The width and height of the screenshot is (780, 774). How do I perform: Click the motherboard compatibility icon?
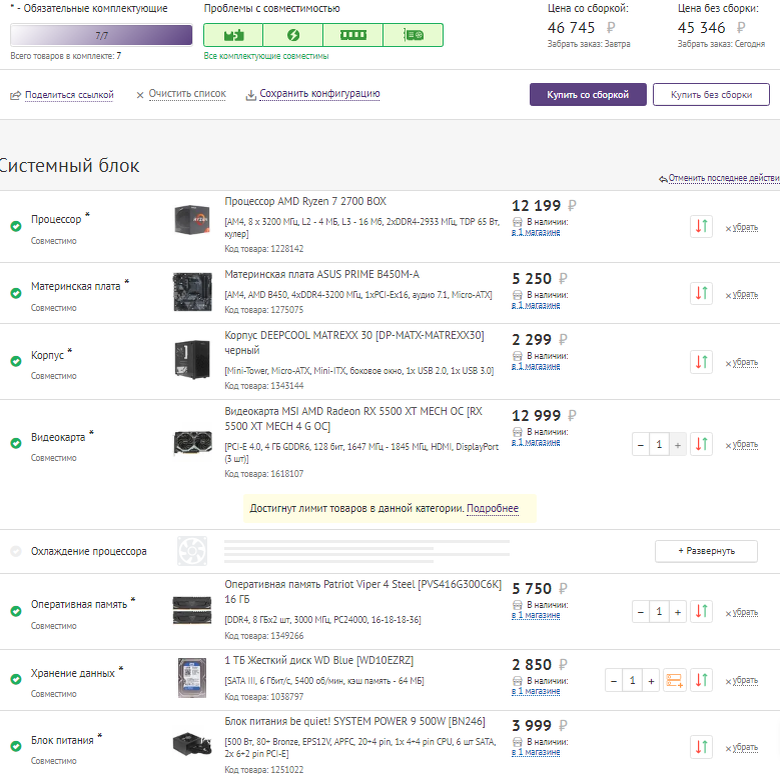[x=233, y=35]
